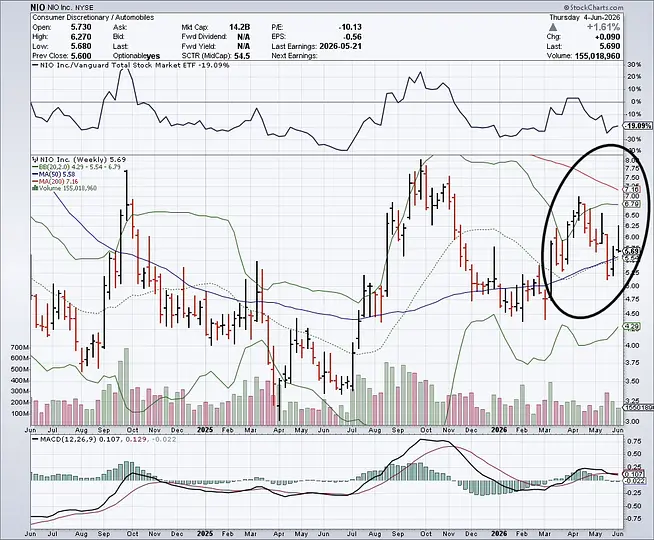Click the +1.61% percent change
Viewport: 654px width, 540px height.
(x=603, y=27)
